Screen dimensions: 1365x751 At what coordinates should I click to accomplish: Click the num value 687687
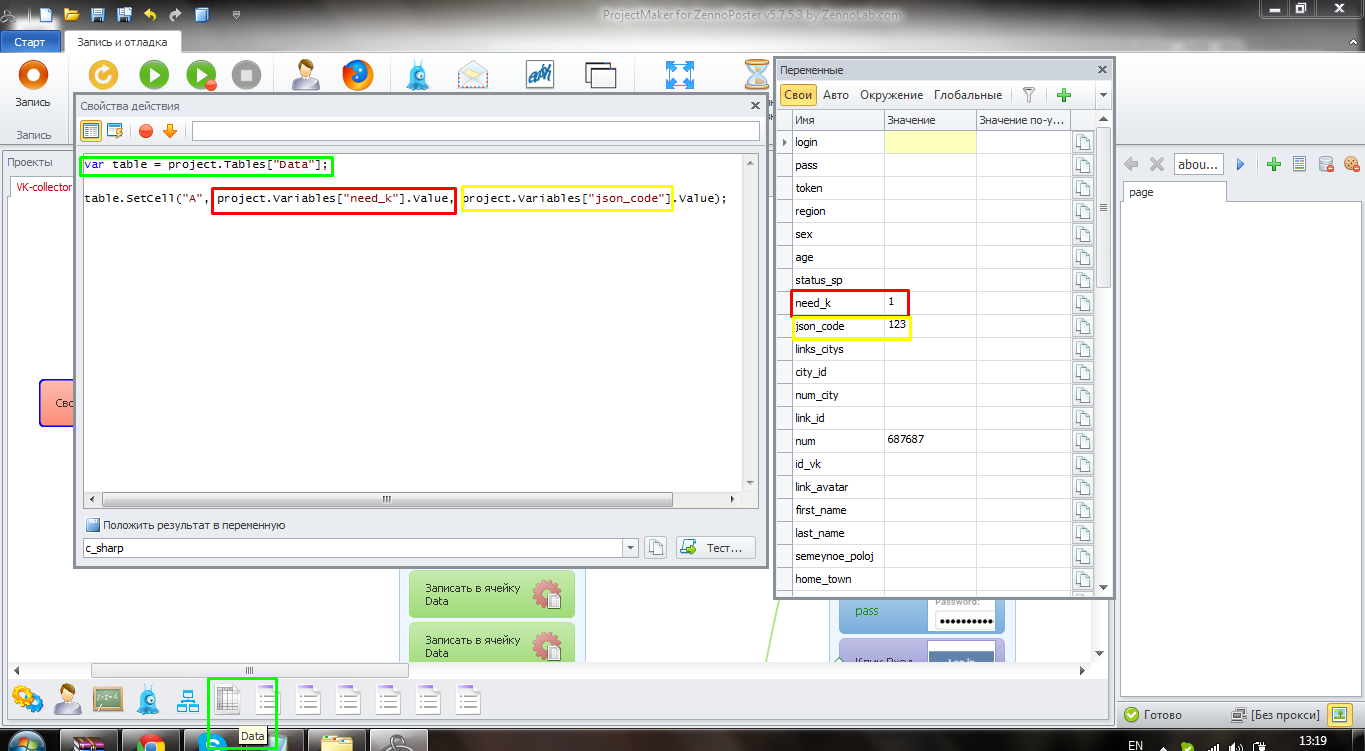[x=930, y=440]
